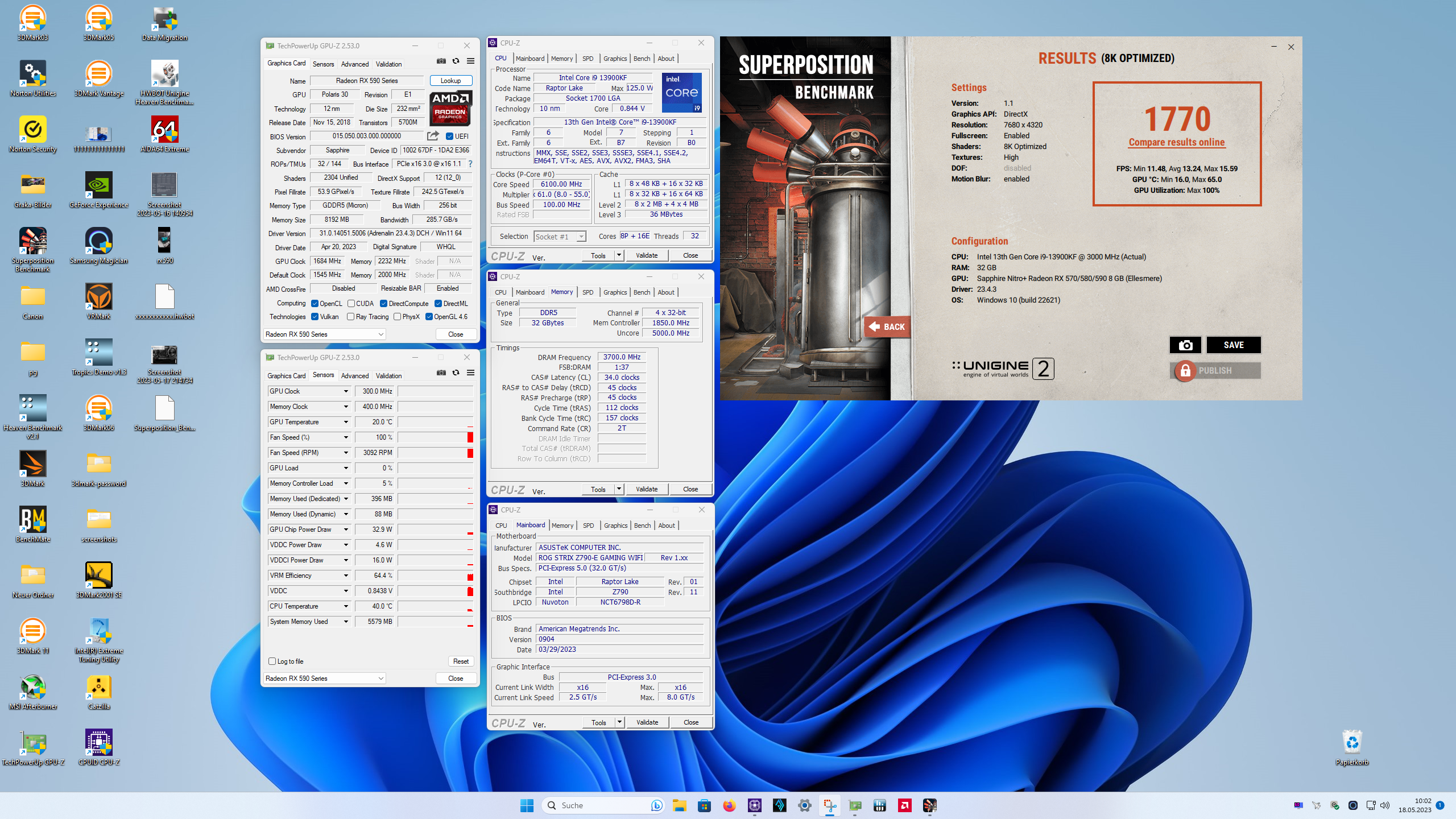This screenshot has height=819, width=1456.
Task: Toggle the DirectCompute checkbox
Action: (383, 304)
